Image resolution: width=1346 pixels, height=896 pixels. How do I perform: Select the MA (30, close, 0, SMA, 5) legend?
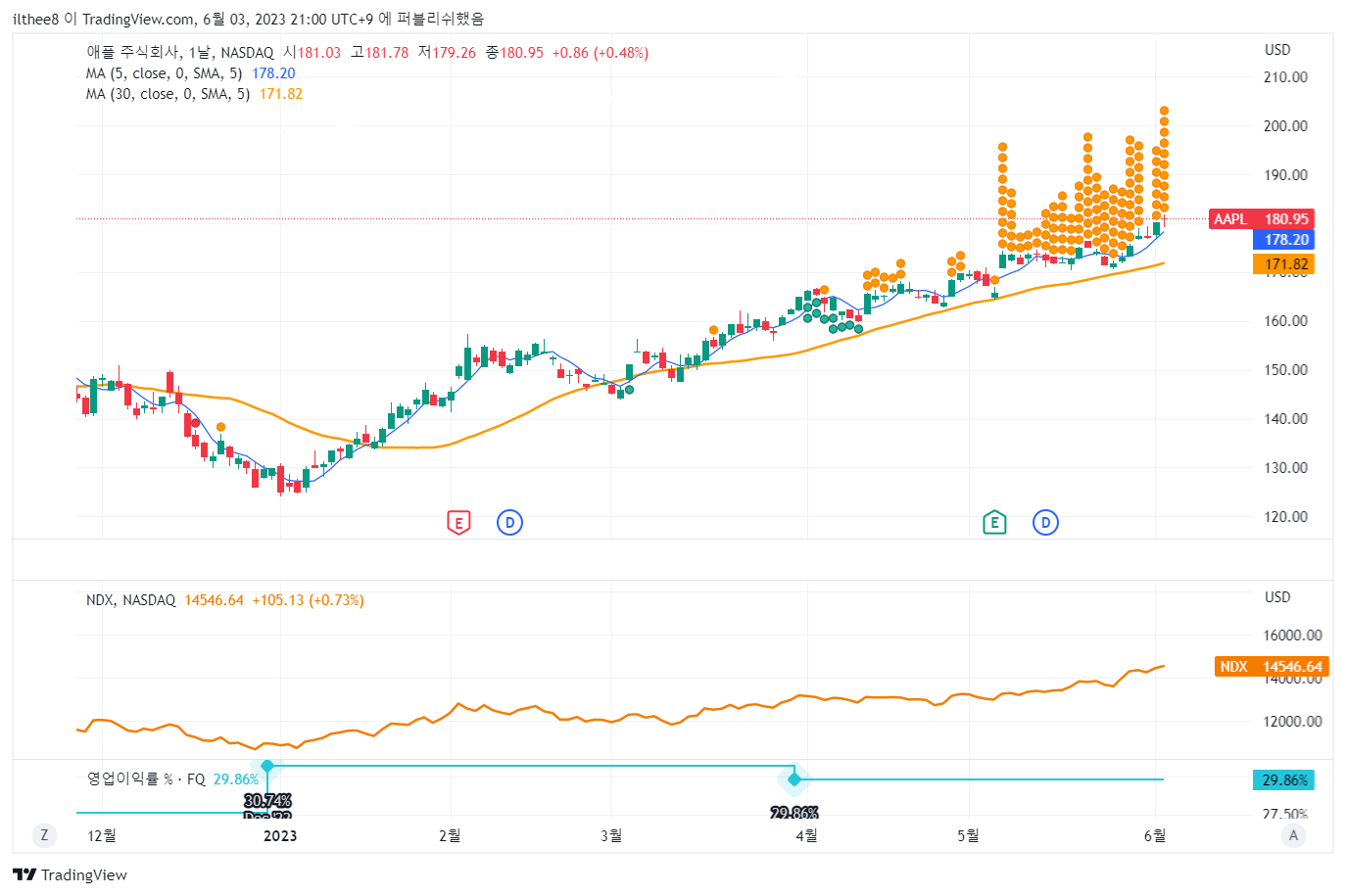click(168, 94)
